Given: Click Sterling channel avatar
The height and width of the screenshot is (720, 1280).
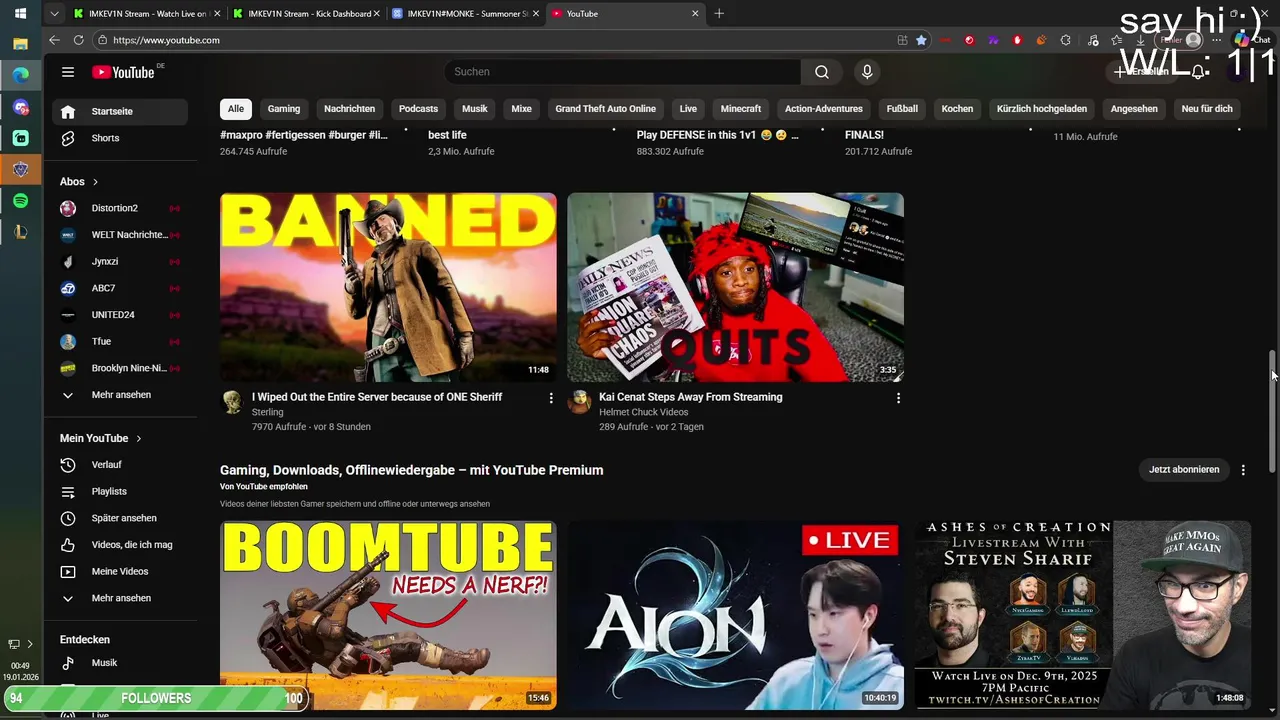Looking at the screenshot, I should (232, 402).
